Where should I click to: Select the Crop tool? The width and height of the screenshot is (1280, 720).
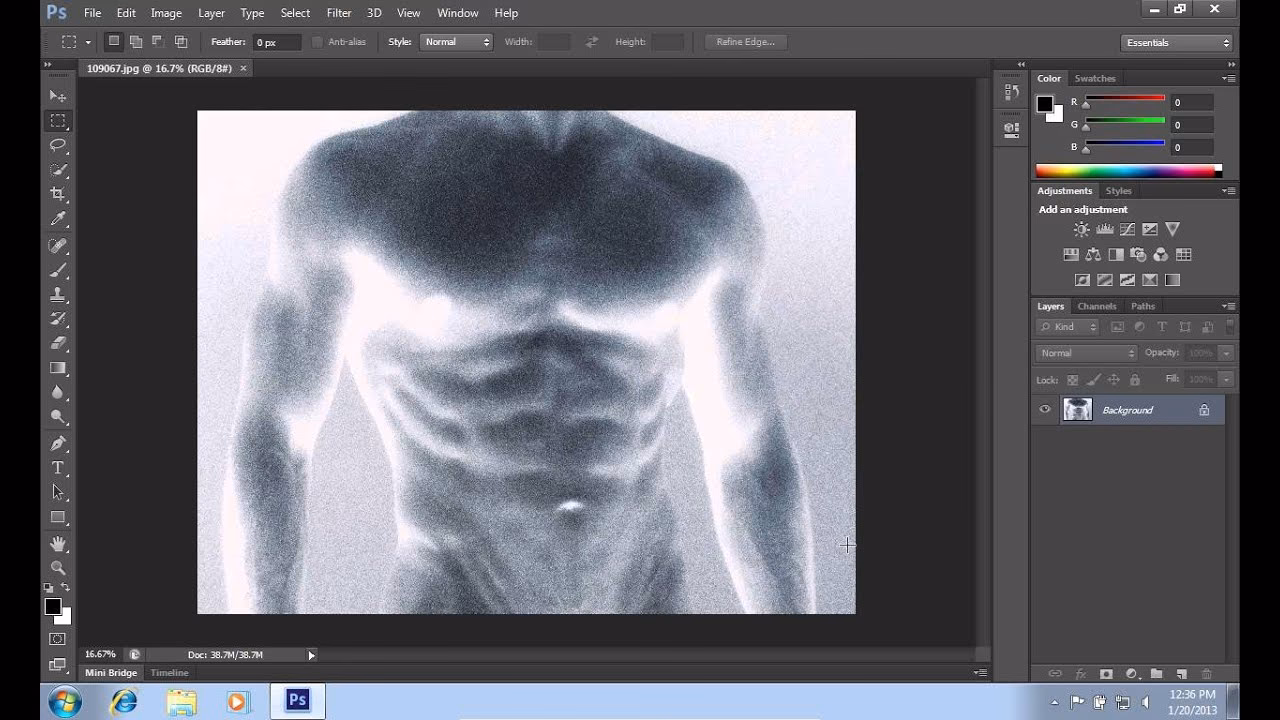[57, 194]
